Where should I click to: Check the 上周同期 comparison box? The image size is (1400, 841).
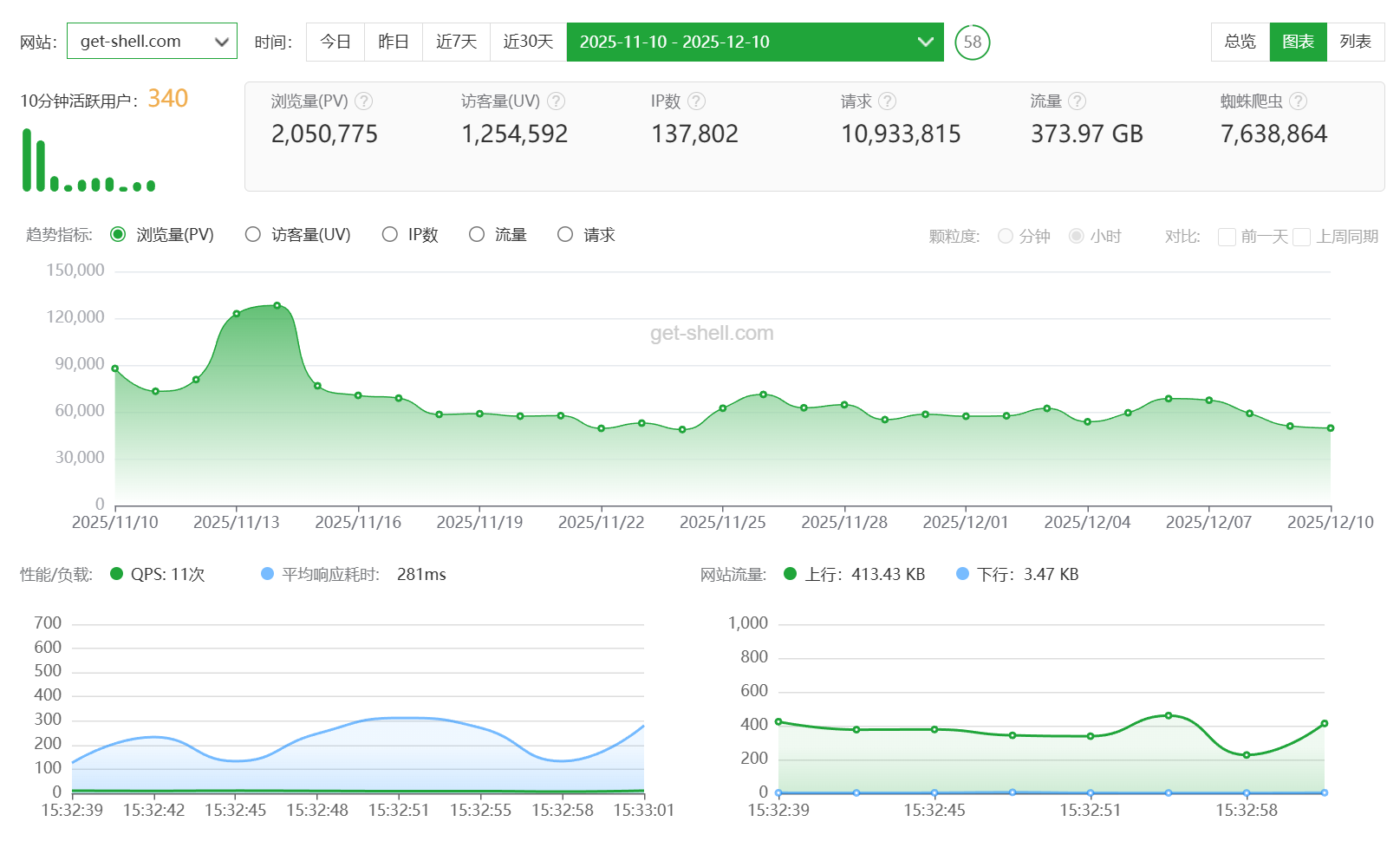tap(1301, 237)
